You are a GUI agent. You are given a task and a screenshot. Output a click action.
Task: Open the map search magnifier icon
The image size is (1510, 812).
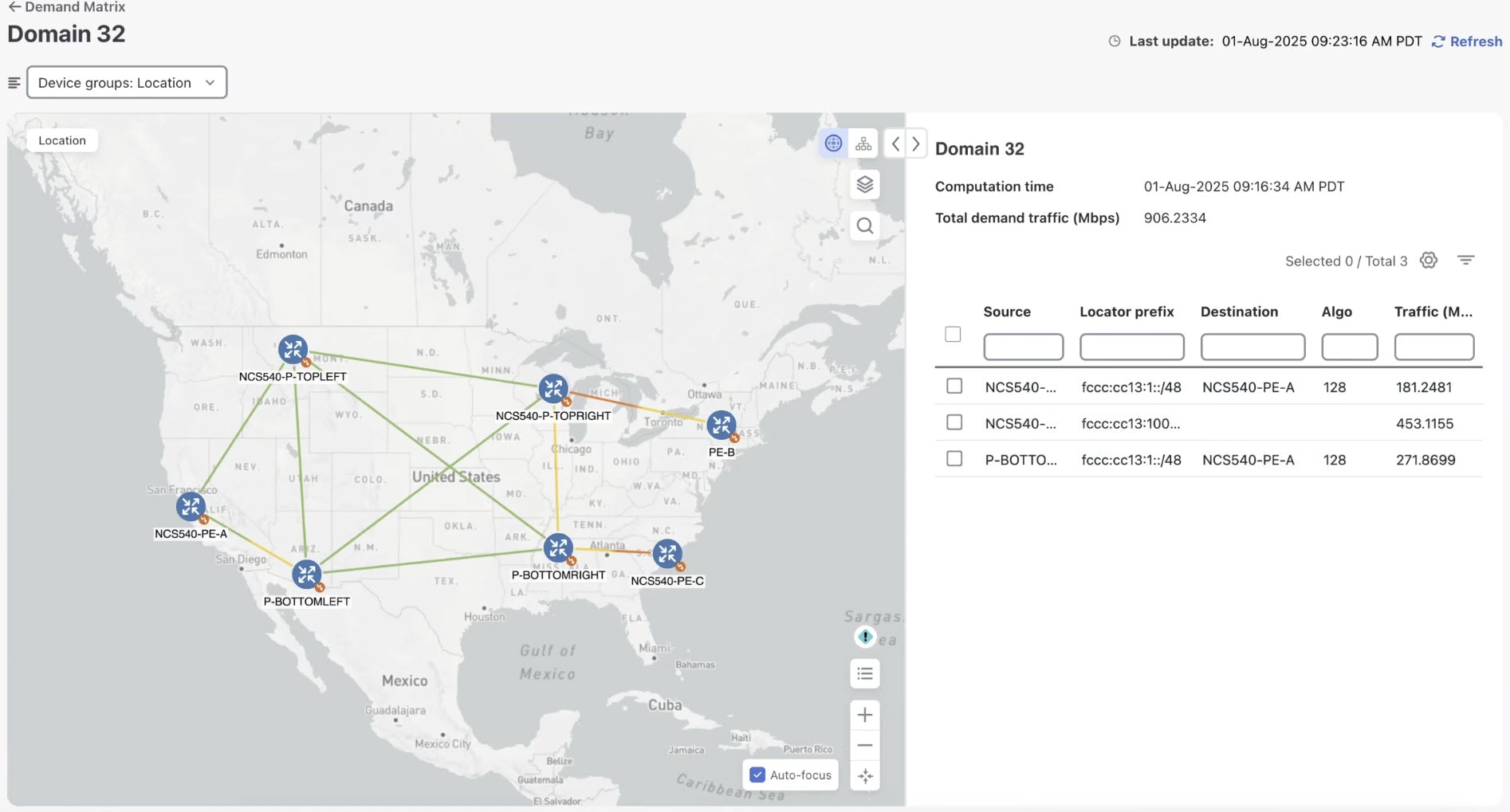coord(865,226)
